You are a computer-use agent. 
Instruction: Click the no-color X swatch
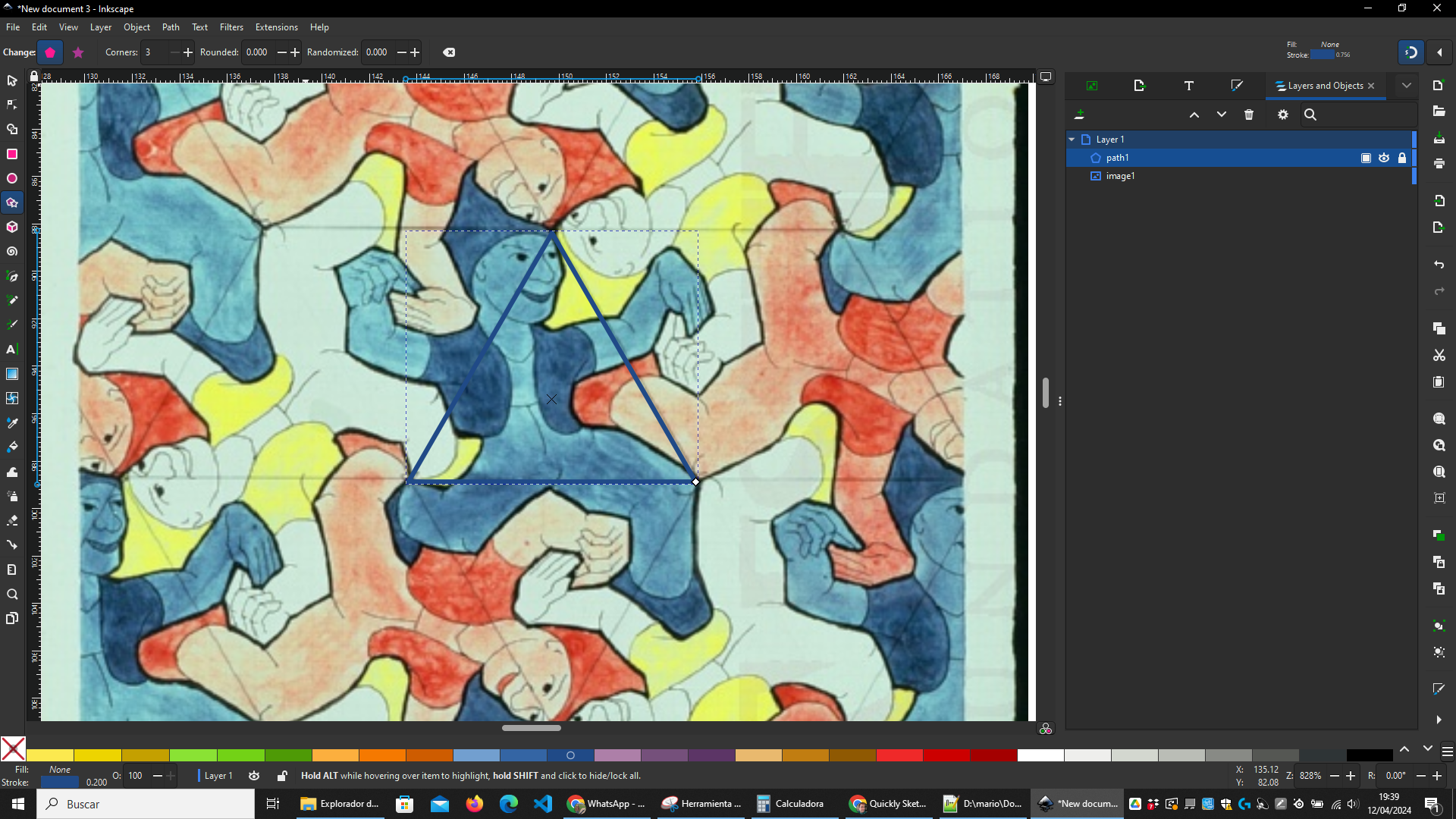pos(13,749)
